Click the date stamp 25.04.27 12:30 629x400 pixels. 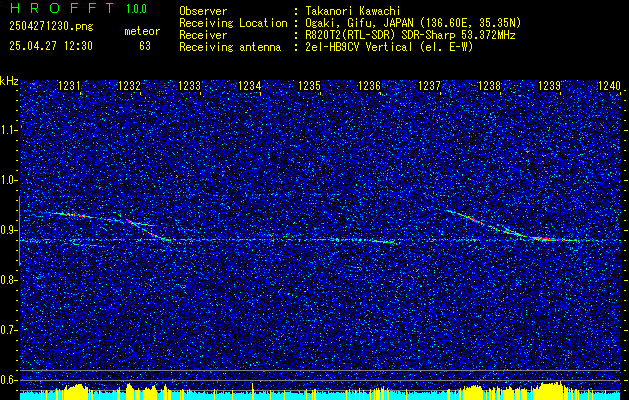51,46
